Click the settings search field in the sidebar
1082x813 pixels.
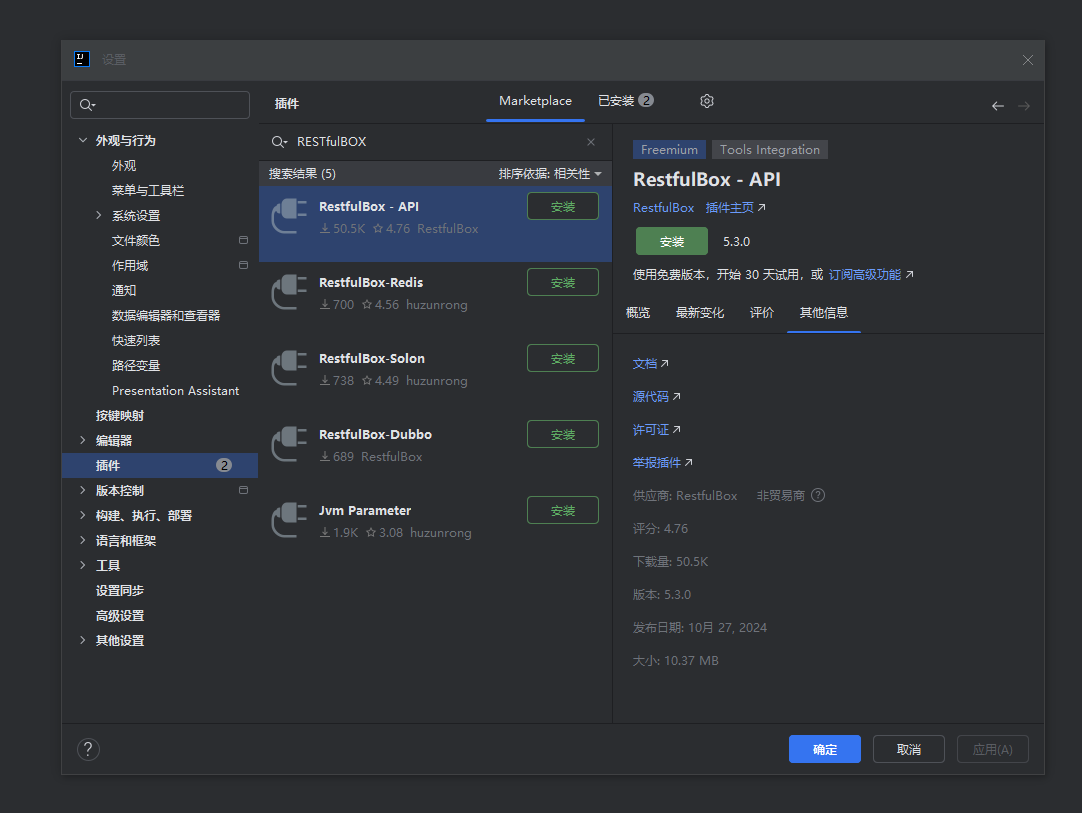[160, 105]
